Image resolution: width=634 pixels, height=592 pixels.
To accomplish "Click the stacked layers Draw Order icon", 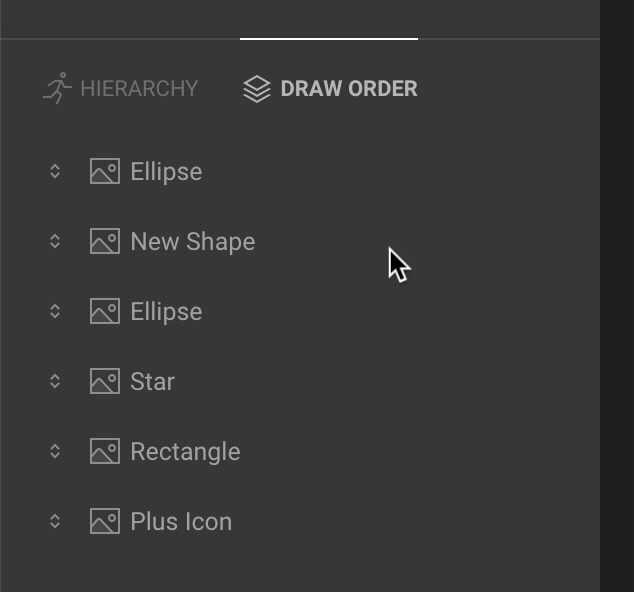I will coord(257,89).
